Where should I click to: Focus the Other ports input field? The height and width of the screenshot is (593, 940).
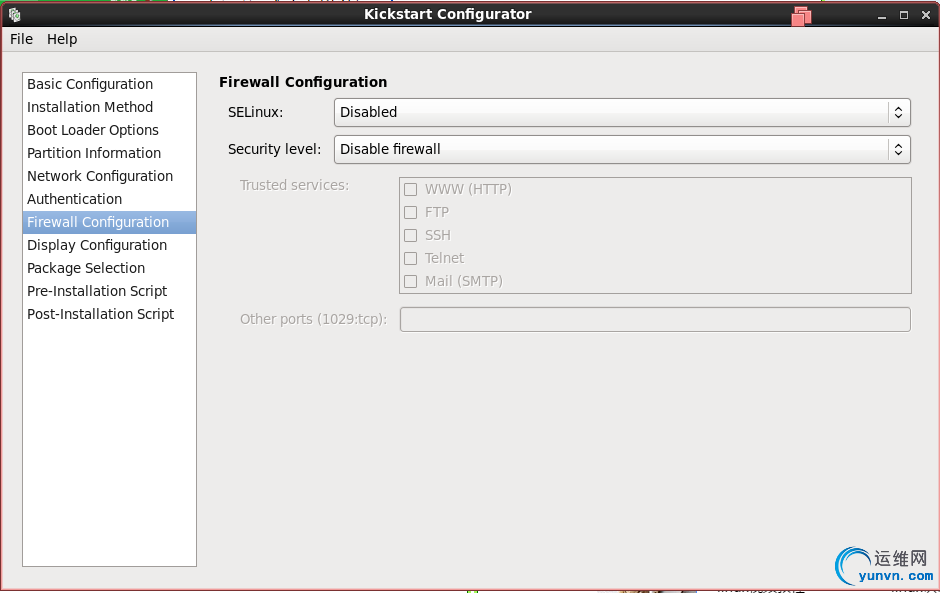pyautogui.click(x=655, y=319)
